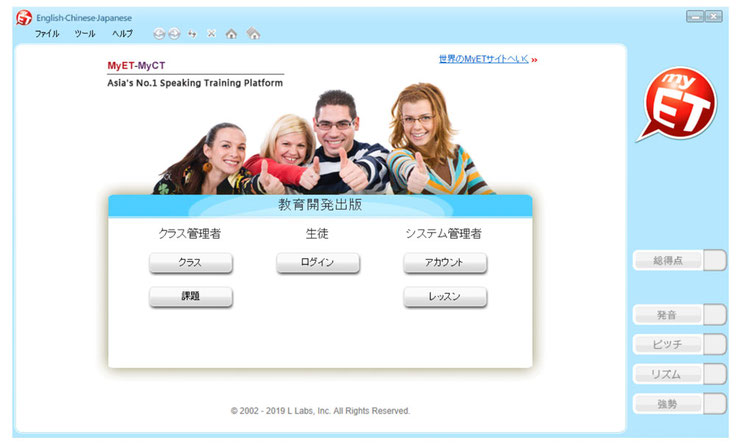Screen dimensions: 736x446
Task: Click the 教育開発出版 banner header
Action: pyautogui.click(x=320, y=206)
